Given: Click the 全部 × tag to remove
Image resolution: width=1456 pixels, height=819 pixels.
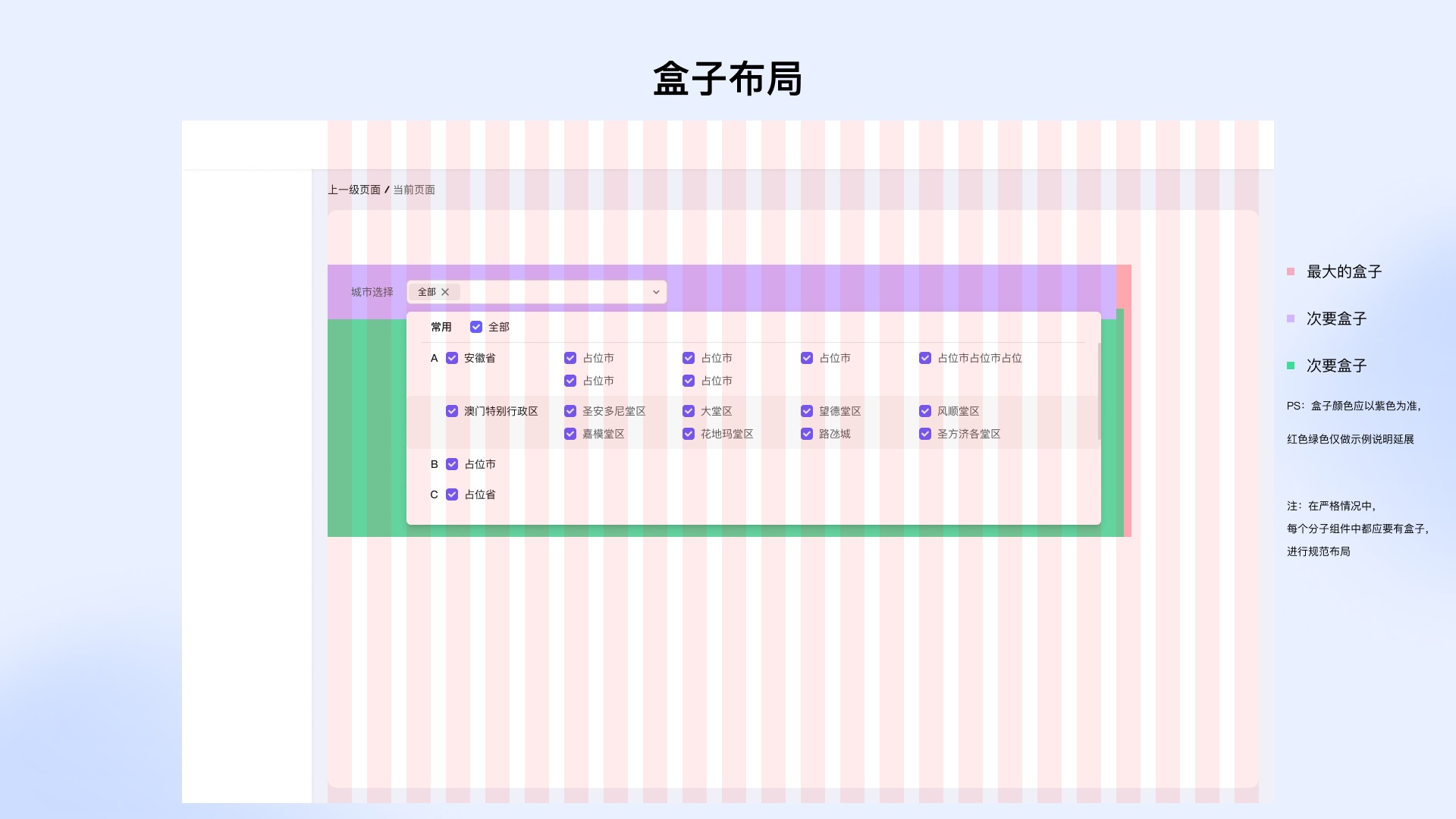Looking at the screenshot, I should [x=445, y=292].
